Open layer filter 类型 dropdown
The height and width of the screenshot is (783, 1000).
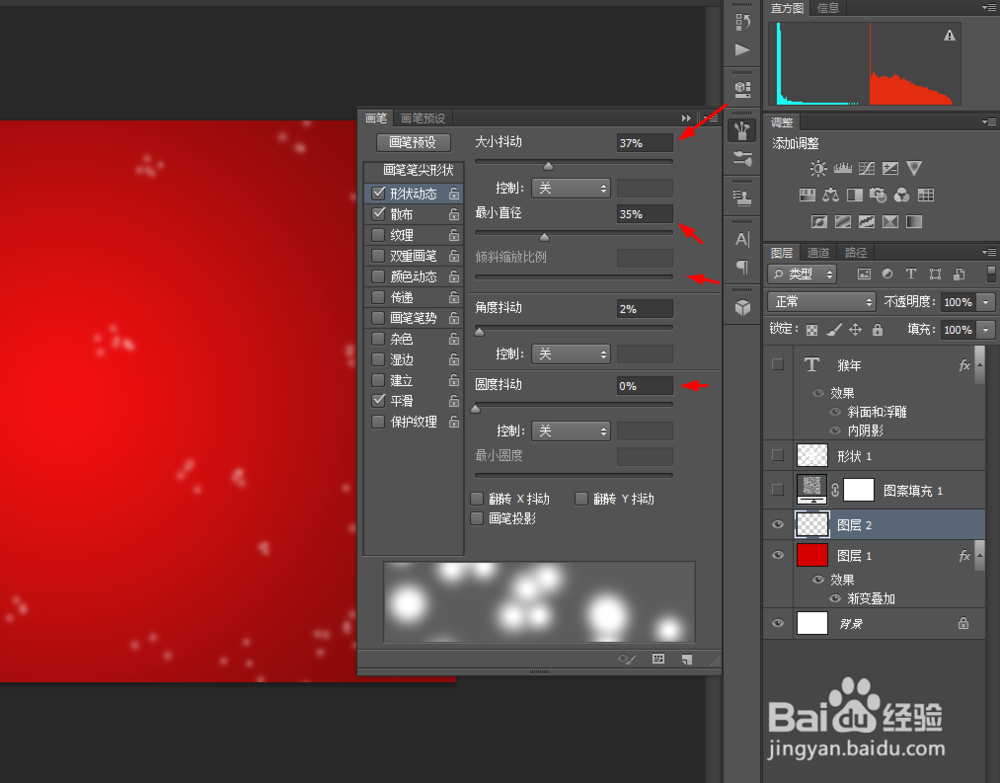click(802, 274)
